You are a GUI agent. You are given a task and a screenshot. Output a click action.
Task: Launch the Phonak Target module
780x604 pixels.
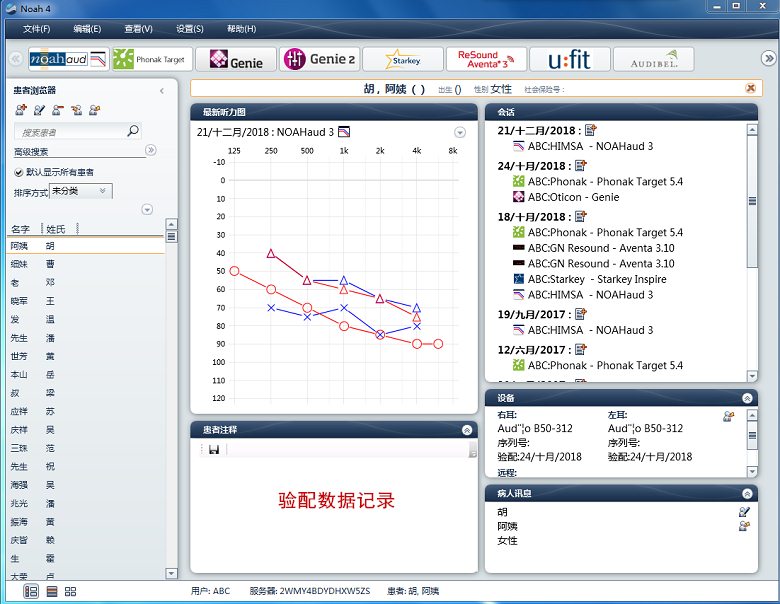(150, 59)
